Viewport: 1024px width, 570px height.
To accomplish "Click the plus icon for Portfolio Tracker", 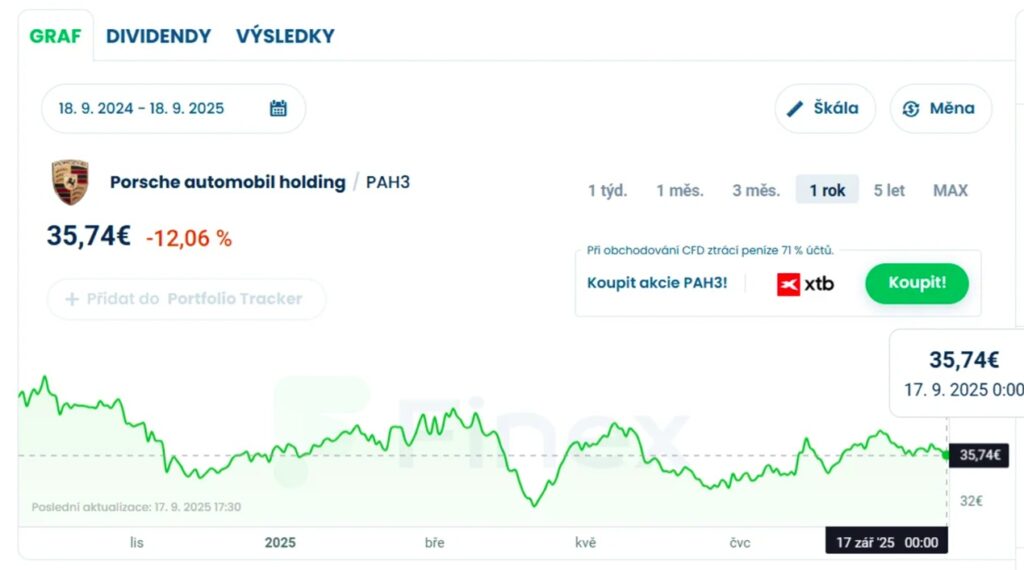I will point(72,299).
